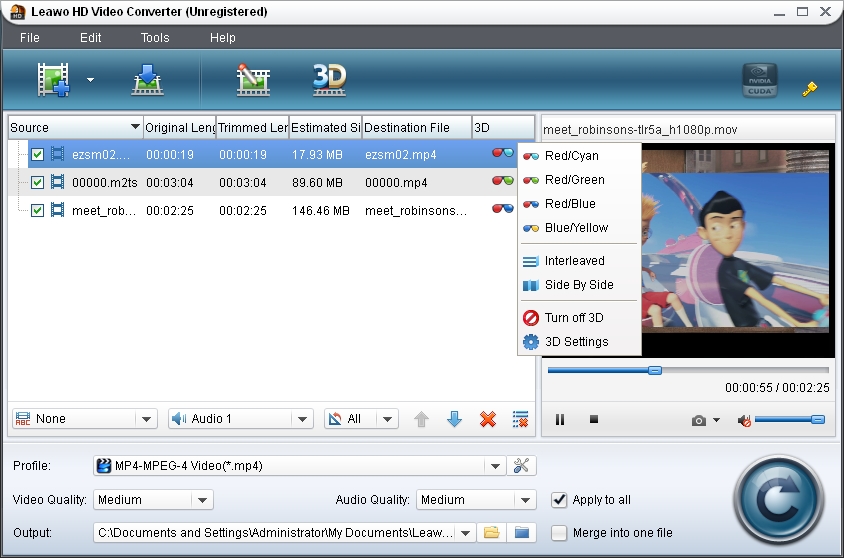Click the clear all list icon
The height and width of the screenshot is (558, 844).
click(x=521, y=419)
